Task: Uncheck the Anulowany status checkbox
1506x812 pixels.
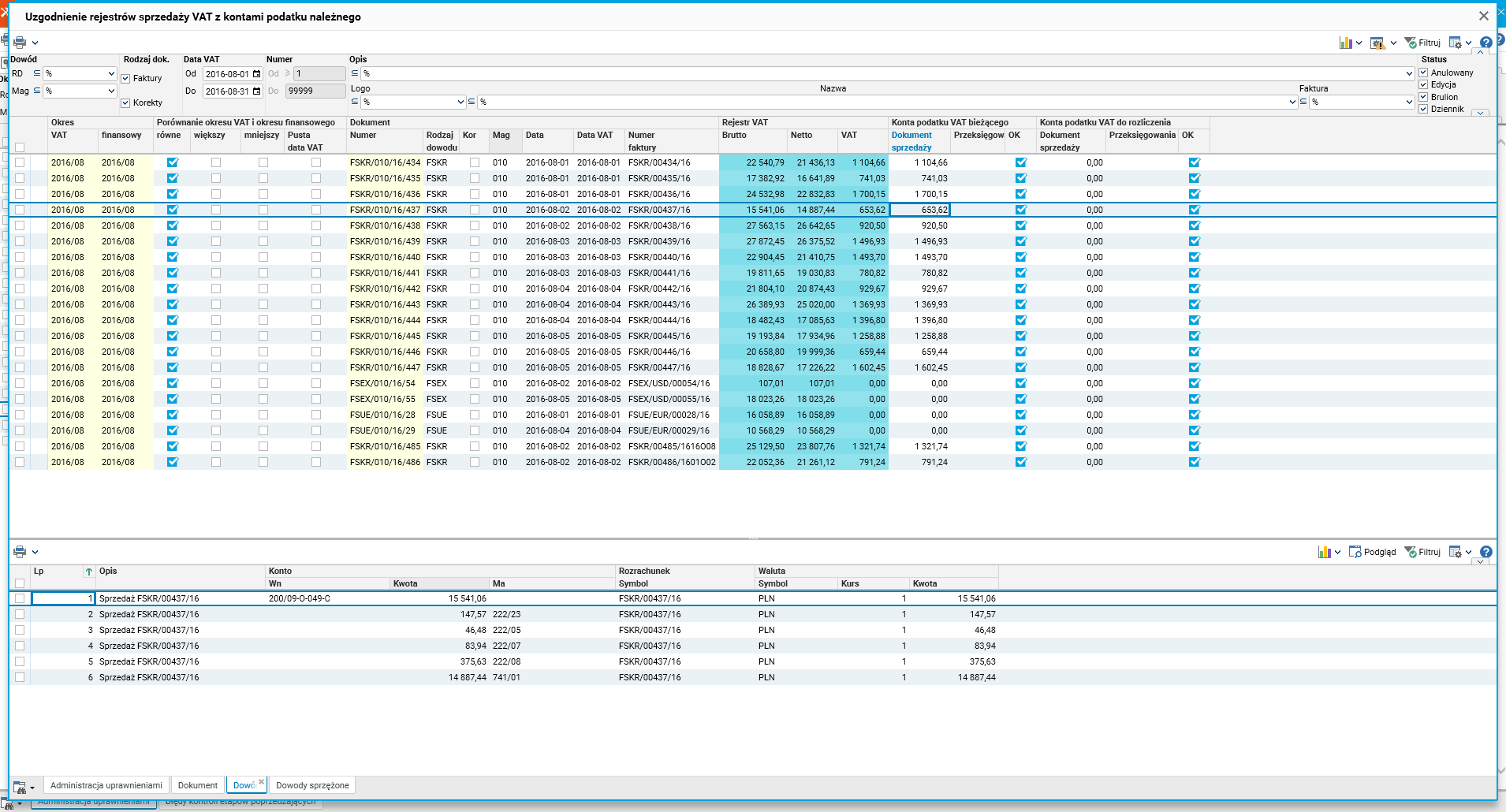Action: click(1423, 73)
